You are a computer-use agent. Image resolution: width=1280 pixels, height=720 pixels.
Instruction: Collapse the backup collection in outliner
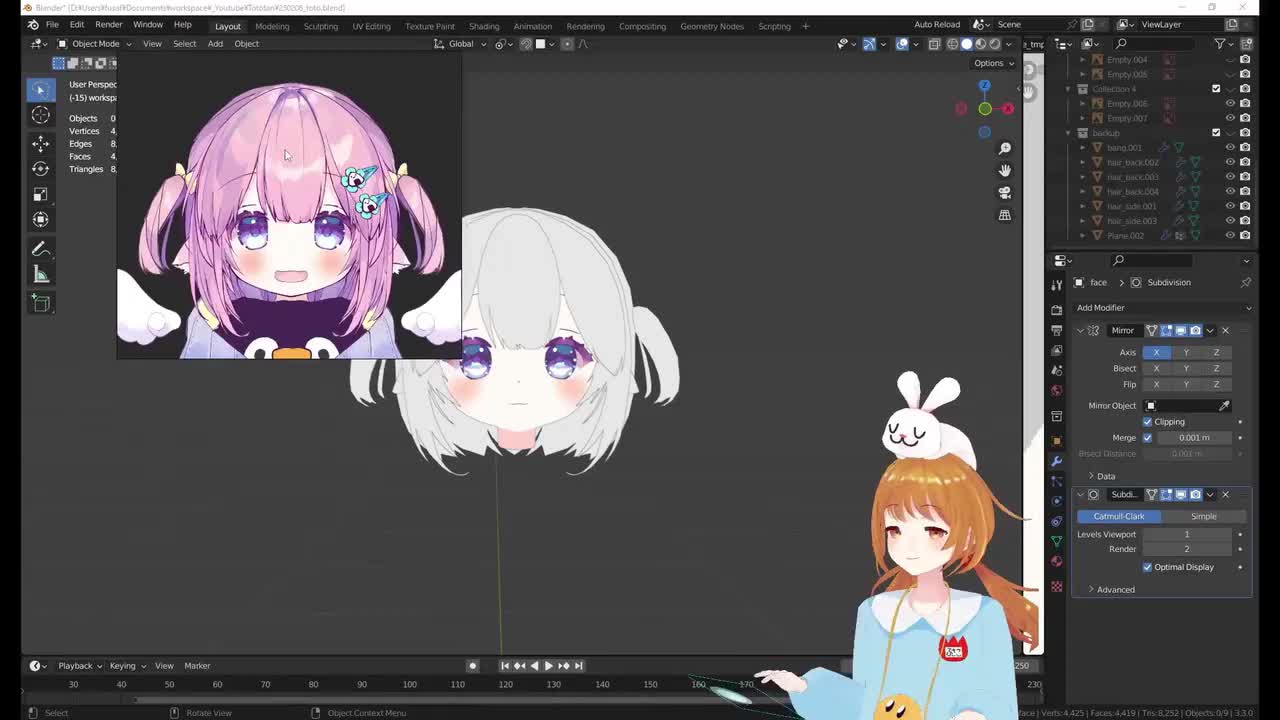(x=1068, y=133)
